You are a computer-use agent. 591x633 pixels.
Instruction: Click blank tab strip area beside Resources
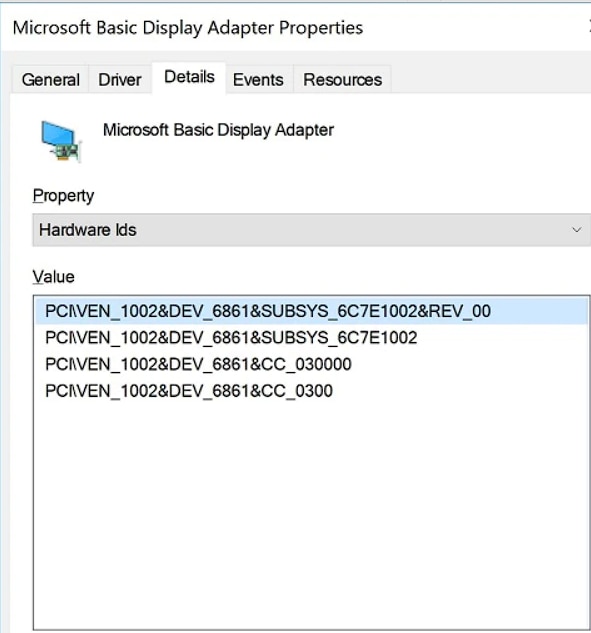[490, 79]
